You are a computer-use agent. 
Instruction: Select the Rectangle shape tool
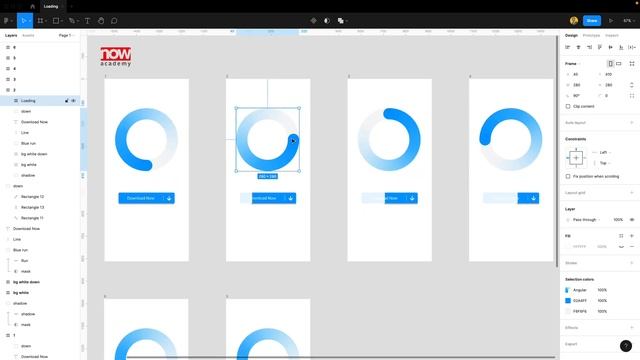click(x=56, y=20)
